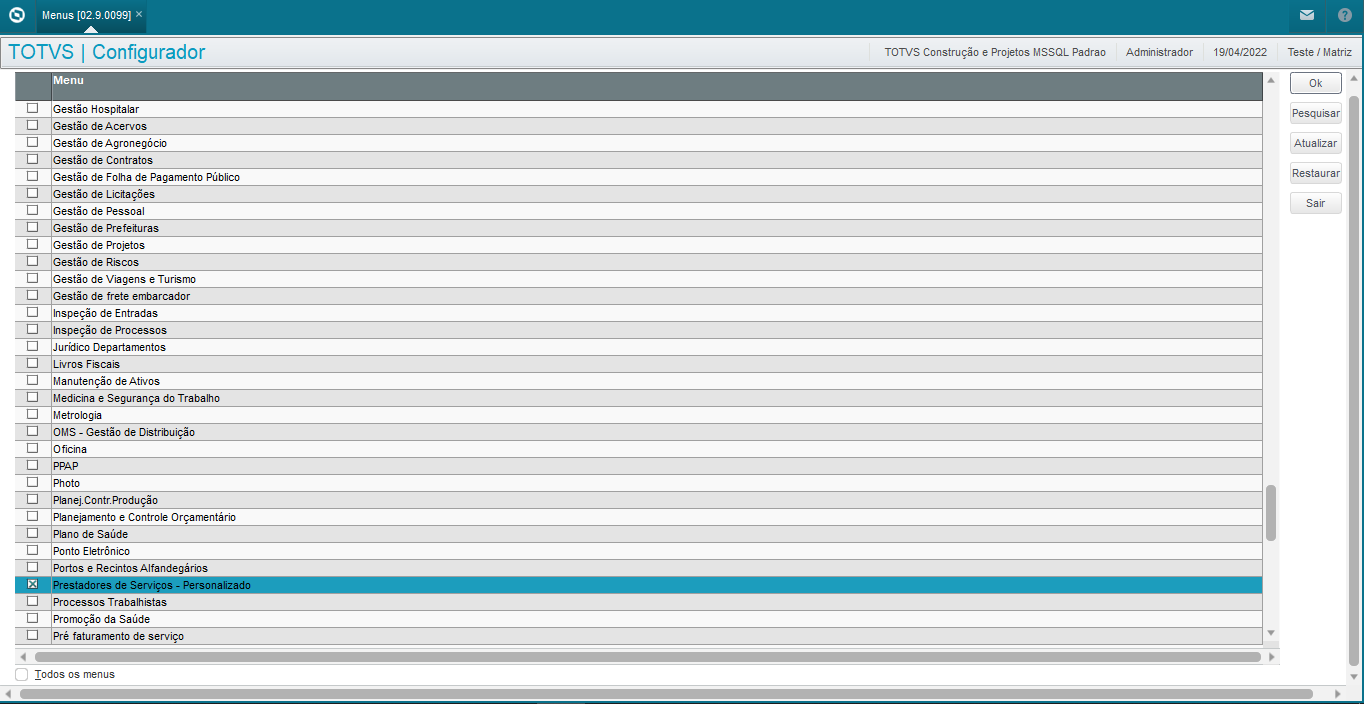Click the Menu column header
This screenshot has width=1364, height=704.
656,86
